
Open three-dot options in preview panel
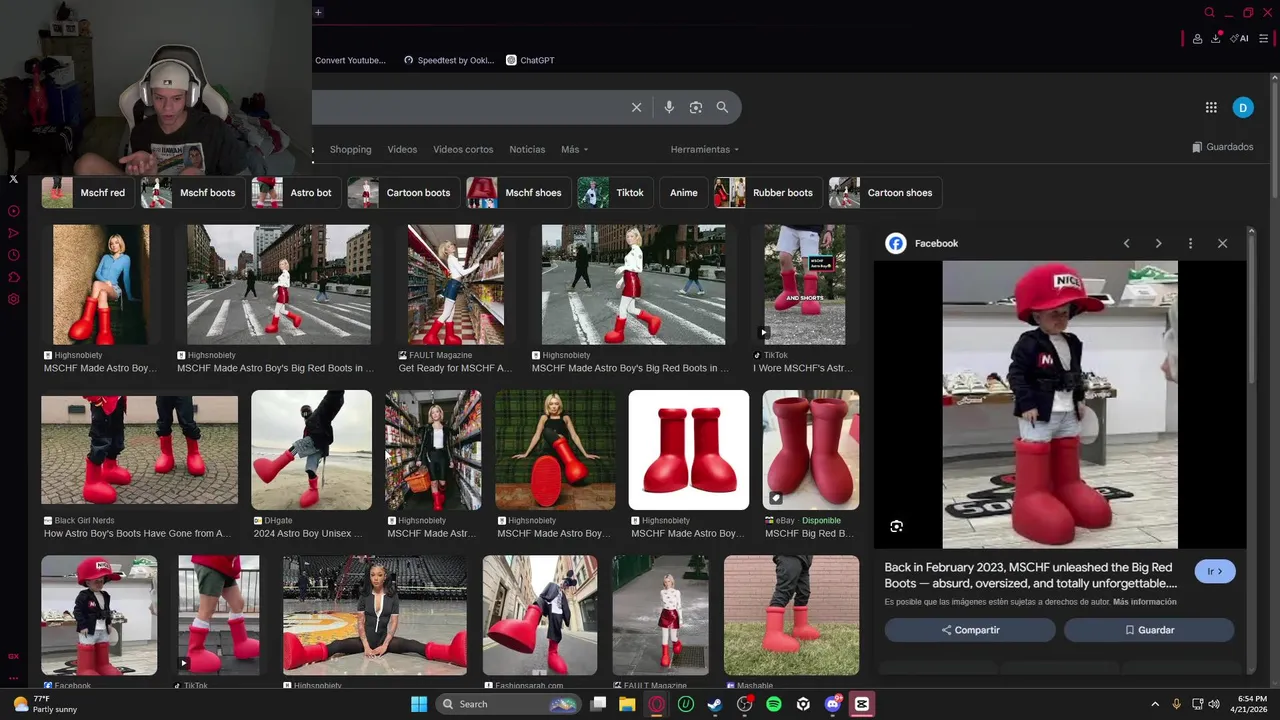pos(1190,243)
